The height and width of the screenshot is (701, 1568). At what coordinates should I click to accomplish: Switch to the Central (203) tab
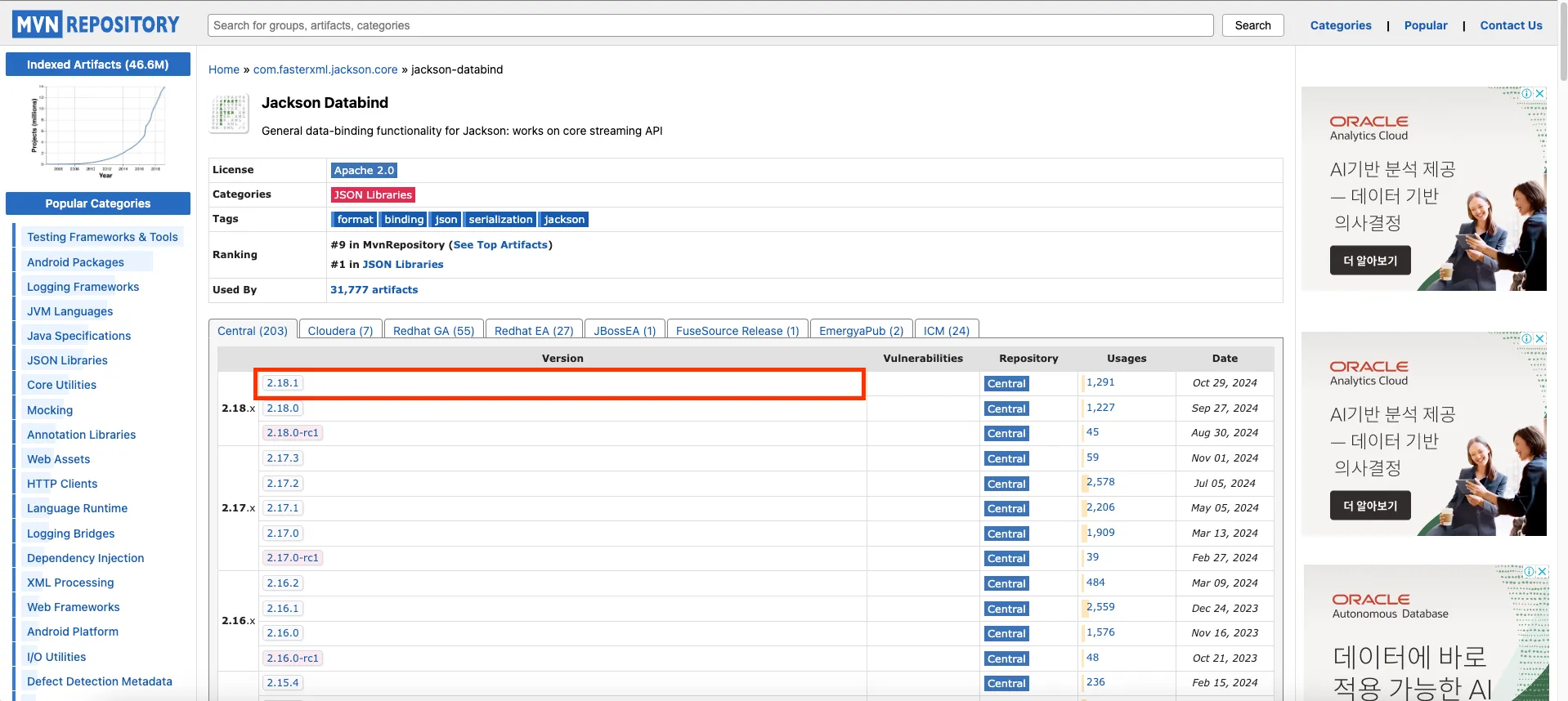253,330
